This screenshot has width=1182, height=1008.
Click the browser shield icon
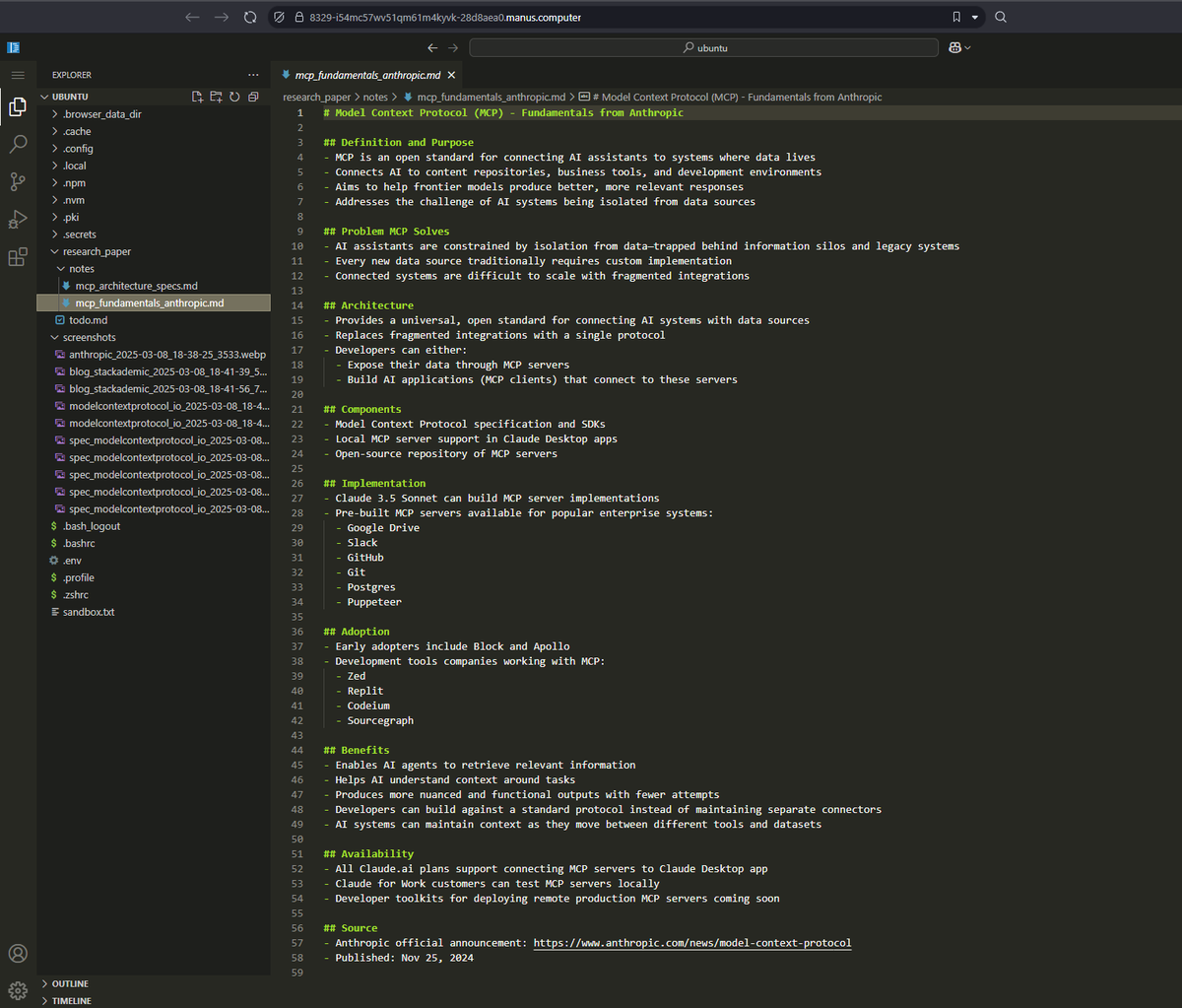coord(279,17)
